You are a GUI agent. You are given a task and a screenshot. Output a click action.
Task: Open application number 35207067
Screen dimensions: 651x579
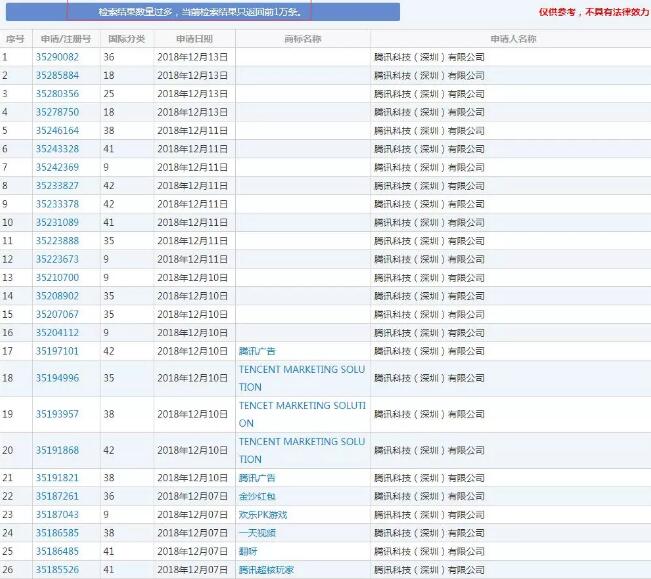coord(57,314)
